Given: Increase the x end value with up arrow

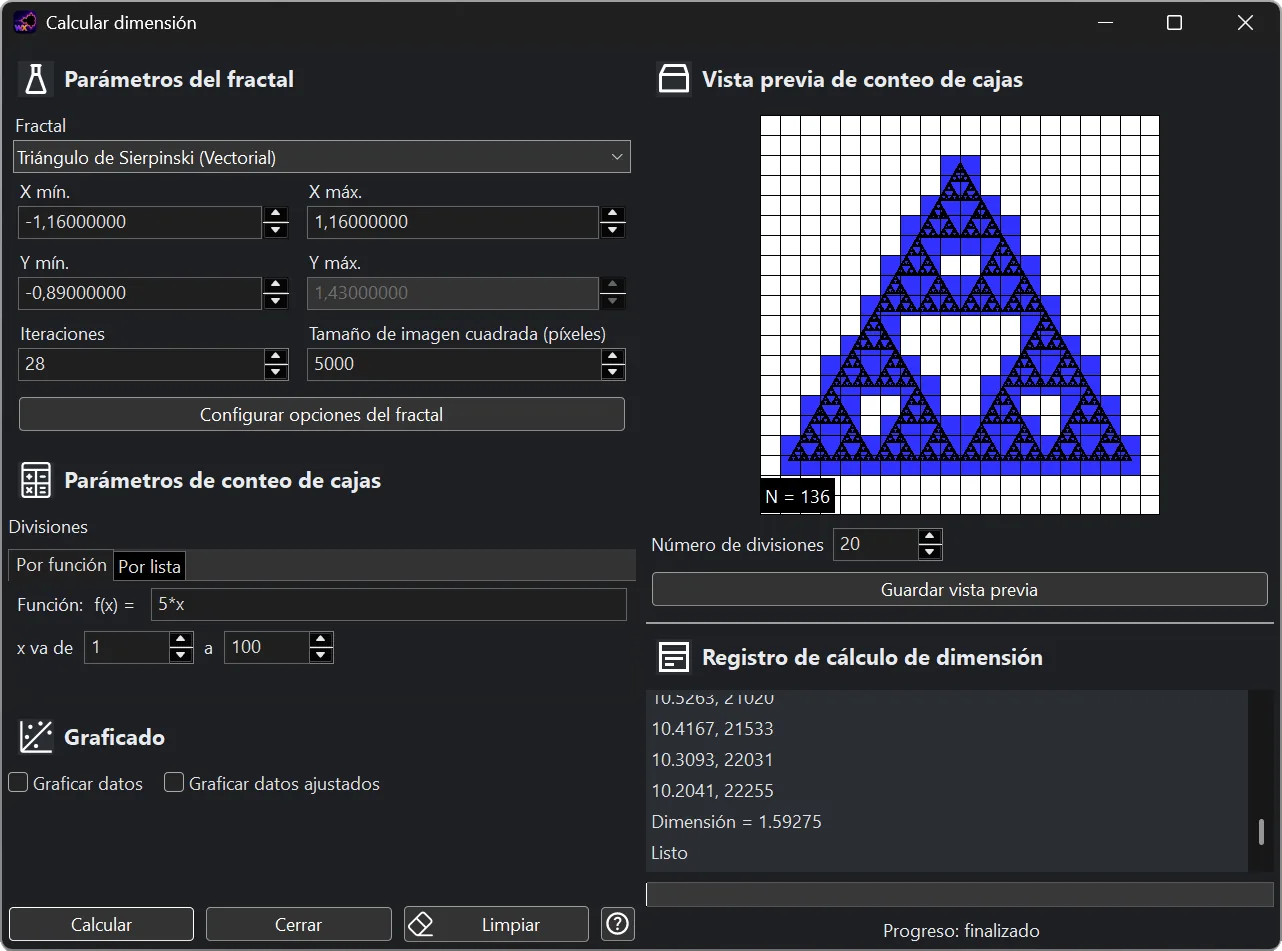Looking at the screenshot, I should click(x=321, y=639).
